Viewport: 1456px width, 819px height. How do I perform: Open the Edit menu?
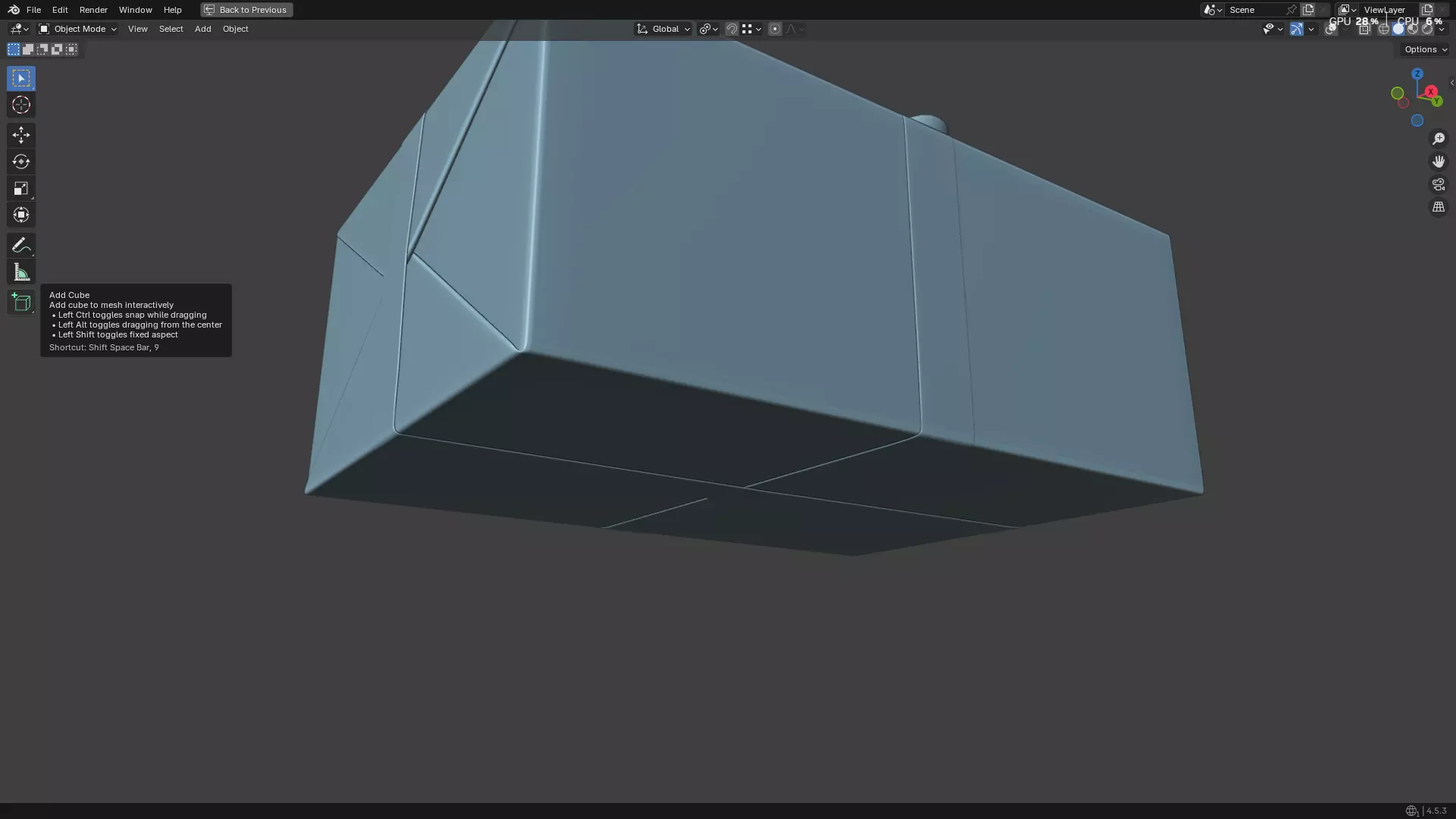point(60,10)
